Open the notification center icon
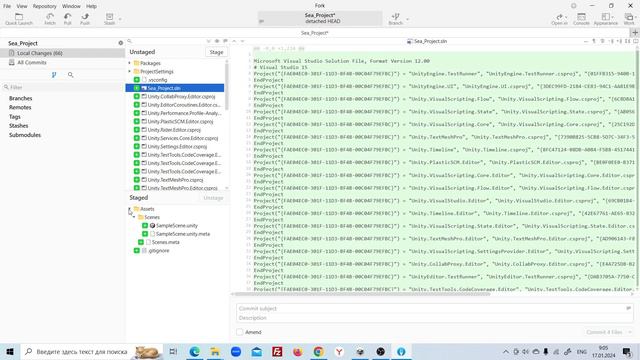 627,351
